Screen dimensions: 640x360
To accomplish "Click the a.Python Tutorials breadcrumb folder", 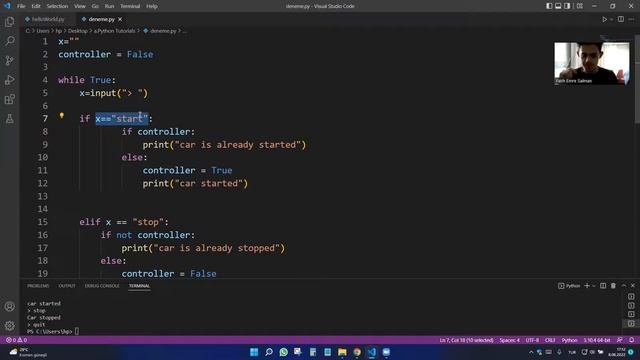I will 114,31.
